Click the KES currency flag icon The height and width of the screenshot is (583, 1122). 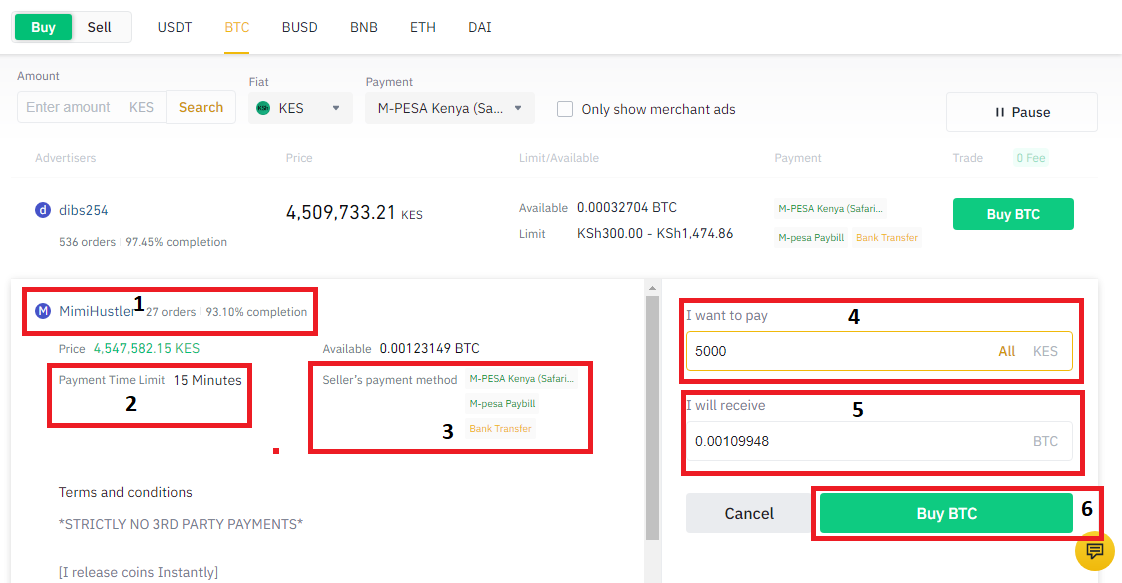click(x=263, y=108)
